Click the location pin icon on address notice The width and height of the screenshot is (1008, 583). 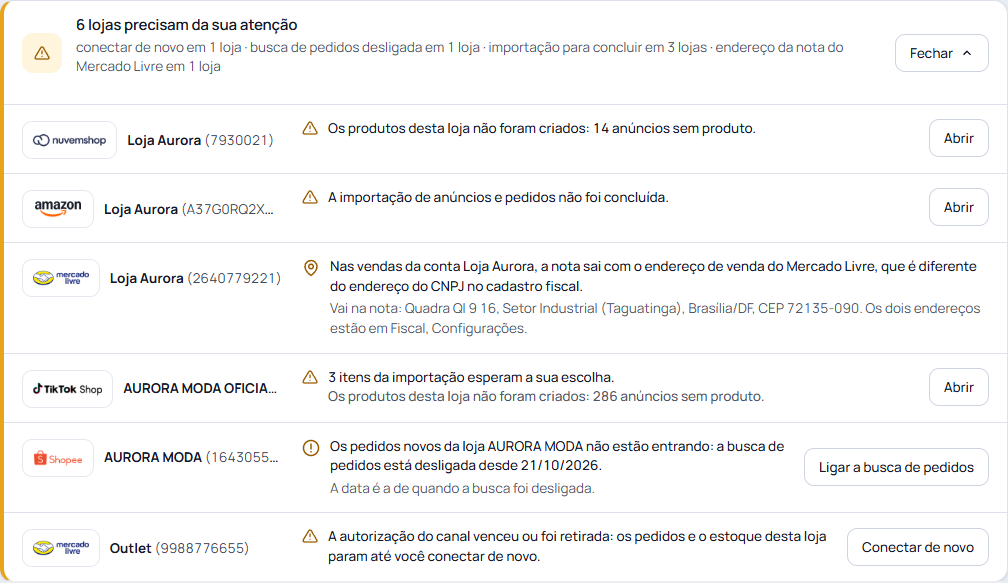pyautogui.click(x=310, y=267)
